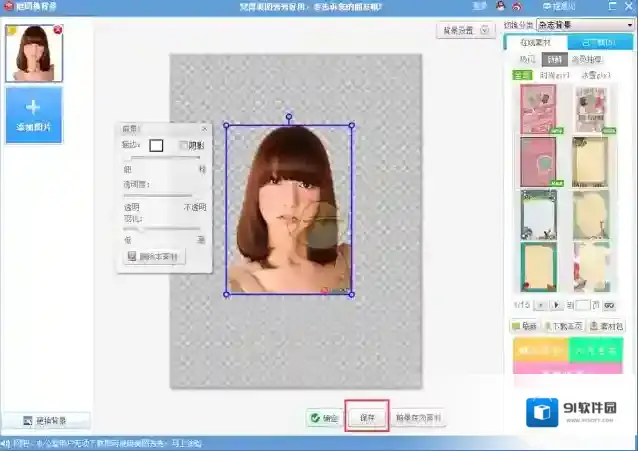Click the transparency slider track
Screen dimensions: 638x451
pyautogui.click(x=158, y=195)
